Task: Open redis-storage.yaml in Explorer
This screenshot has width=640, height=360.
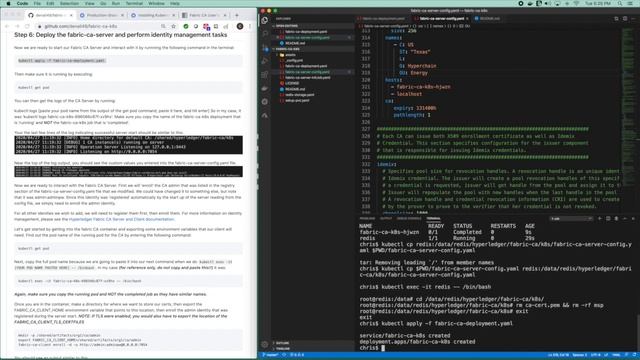Action: point(300,95)
